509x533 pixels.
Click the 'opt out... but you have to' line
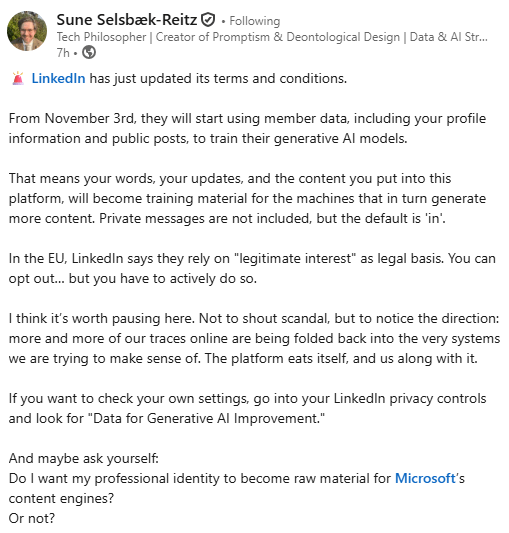pos(133,278)
